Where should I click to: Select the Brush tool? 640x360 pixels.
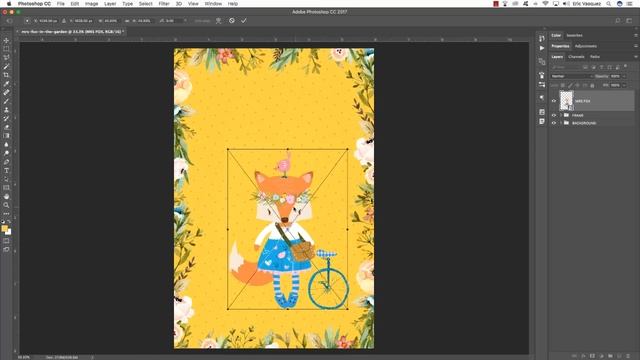pos(6,101)
